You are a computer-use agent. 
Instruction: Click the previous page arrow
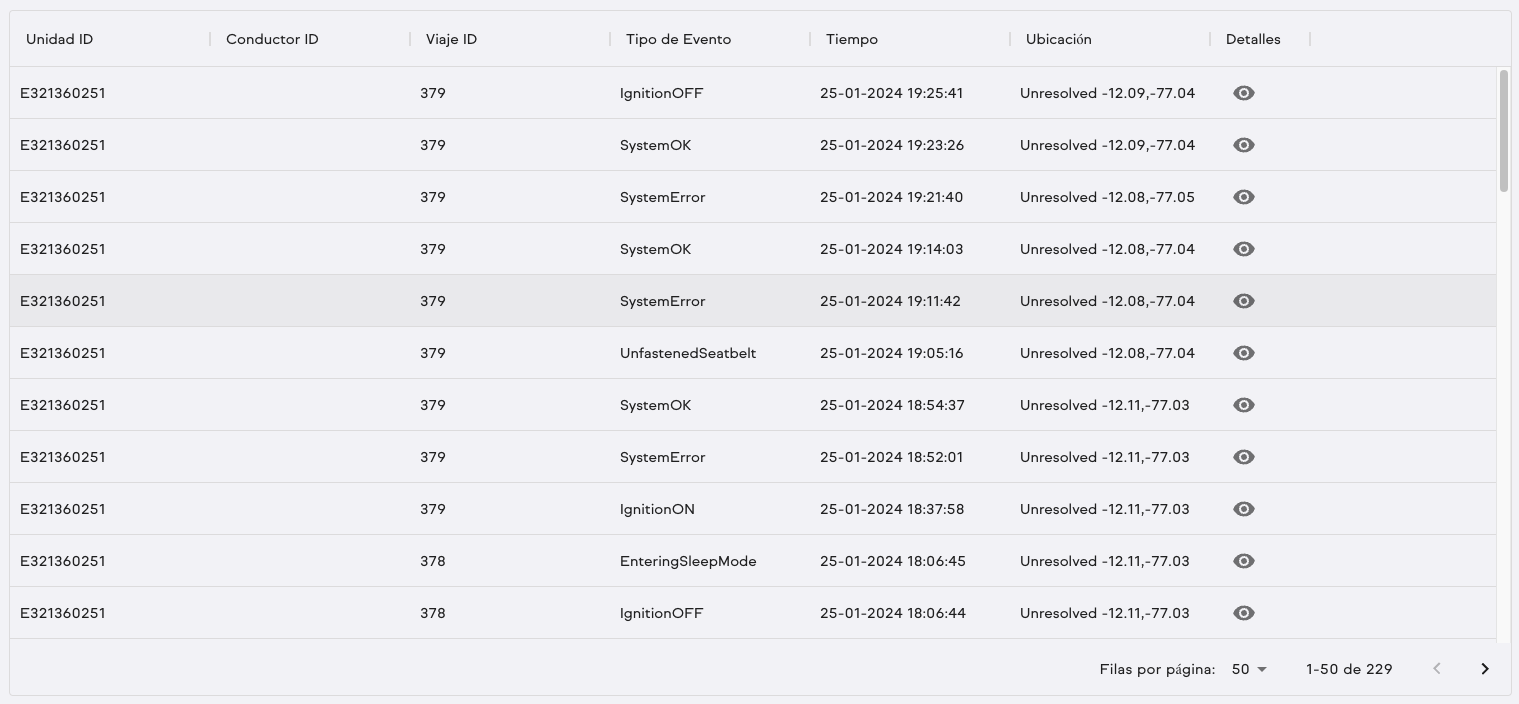(1436, 669)
